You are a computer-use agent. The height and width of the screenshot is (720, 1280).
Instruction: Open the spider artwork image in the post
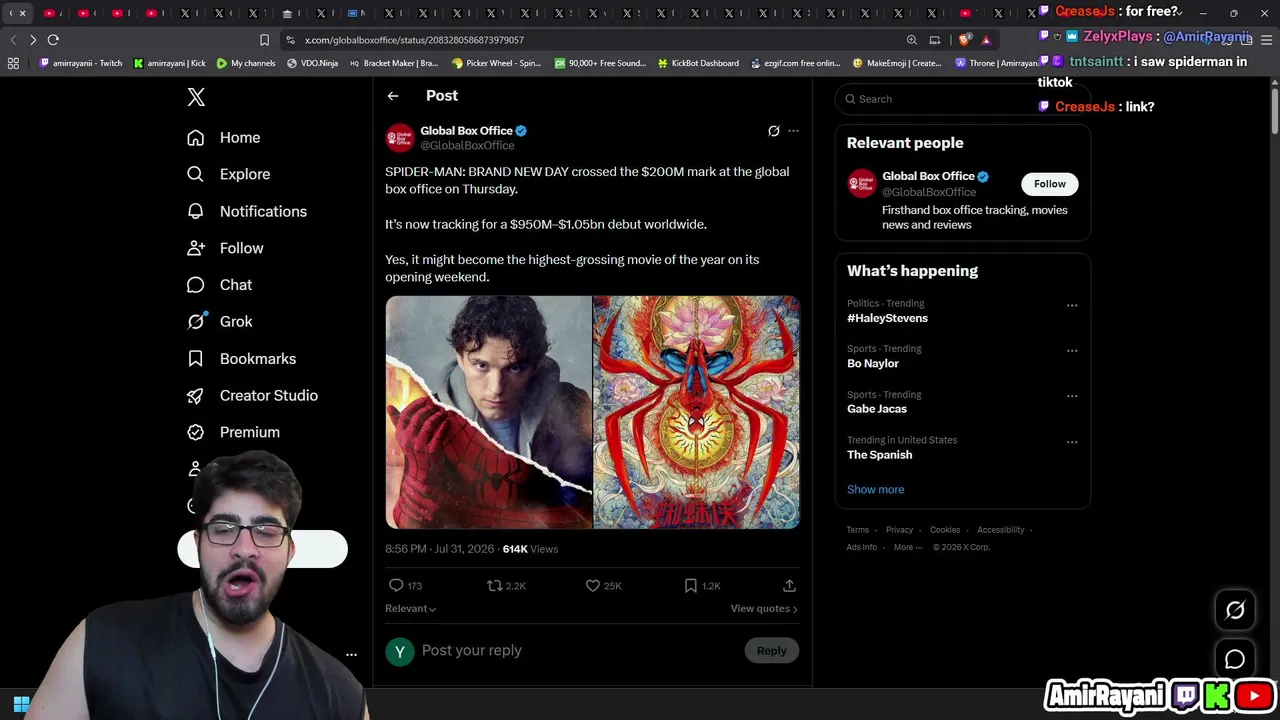[697, 412]
